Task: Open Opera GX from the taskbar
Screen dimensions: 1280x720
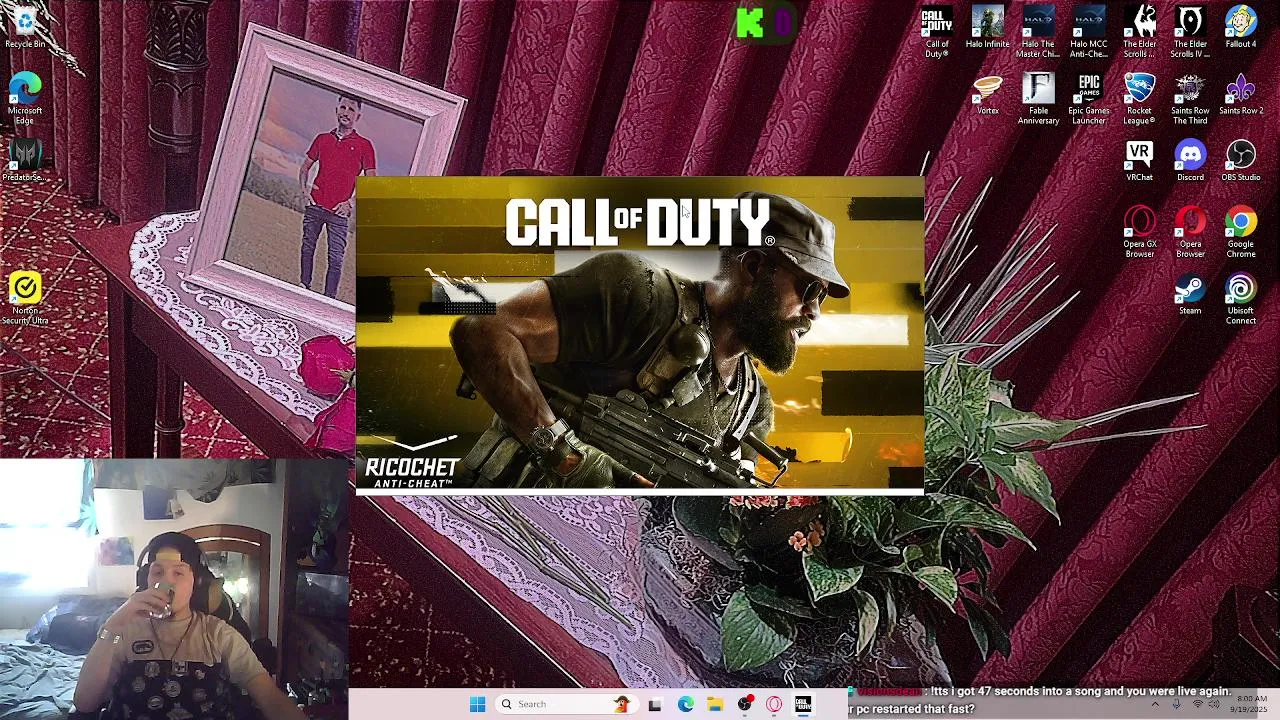Action: point(774,704)
